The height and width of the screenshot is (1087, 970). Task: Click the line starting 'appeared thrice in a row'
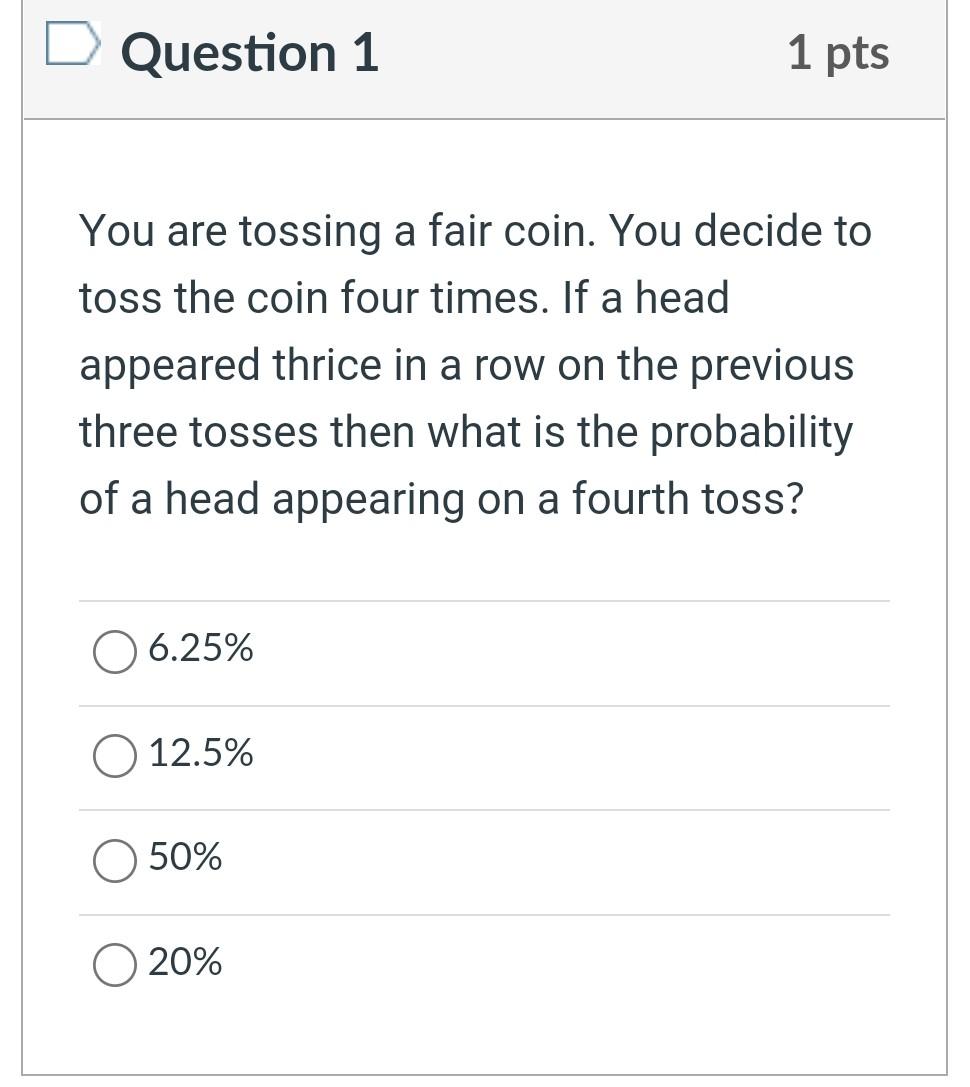[x=467, y=365]
